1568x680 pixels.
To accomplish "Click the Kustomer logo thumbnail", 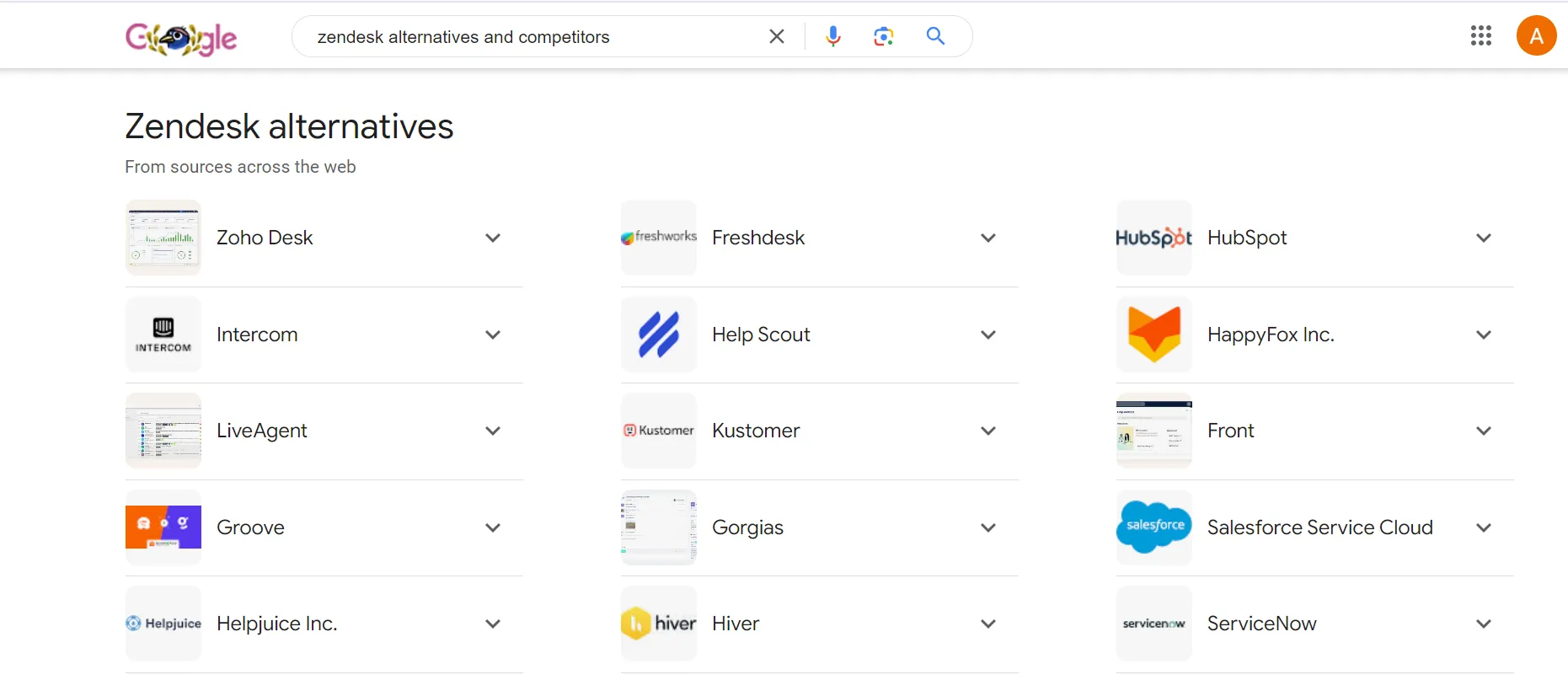I will (x=659, y=431).
